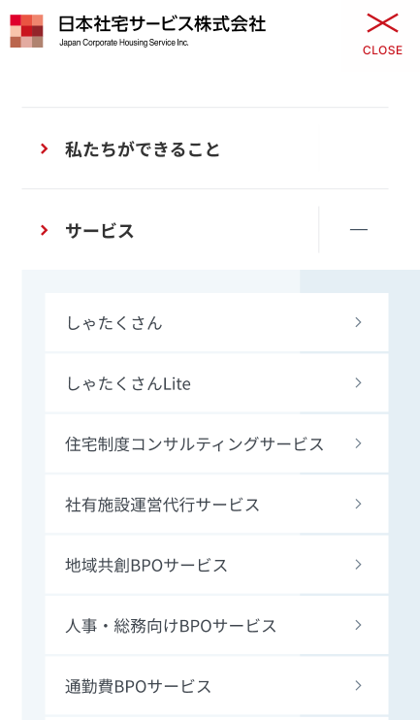The width and height of the screenshot is (420, 720).
Task: Click the 日本社宅サービス株式会社 company name
Action: tap(162, 24)
